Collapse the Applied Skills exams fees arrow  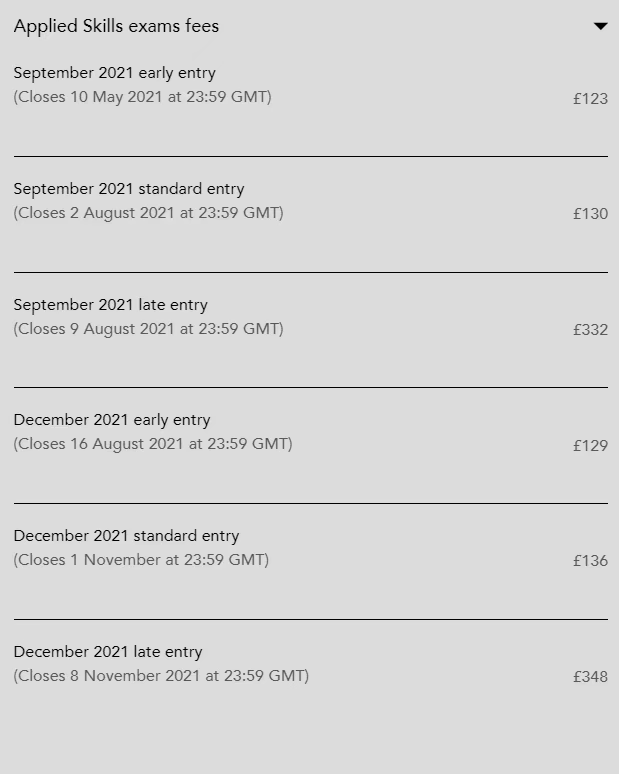coord(600,26)
